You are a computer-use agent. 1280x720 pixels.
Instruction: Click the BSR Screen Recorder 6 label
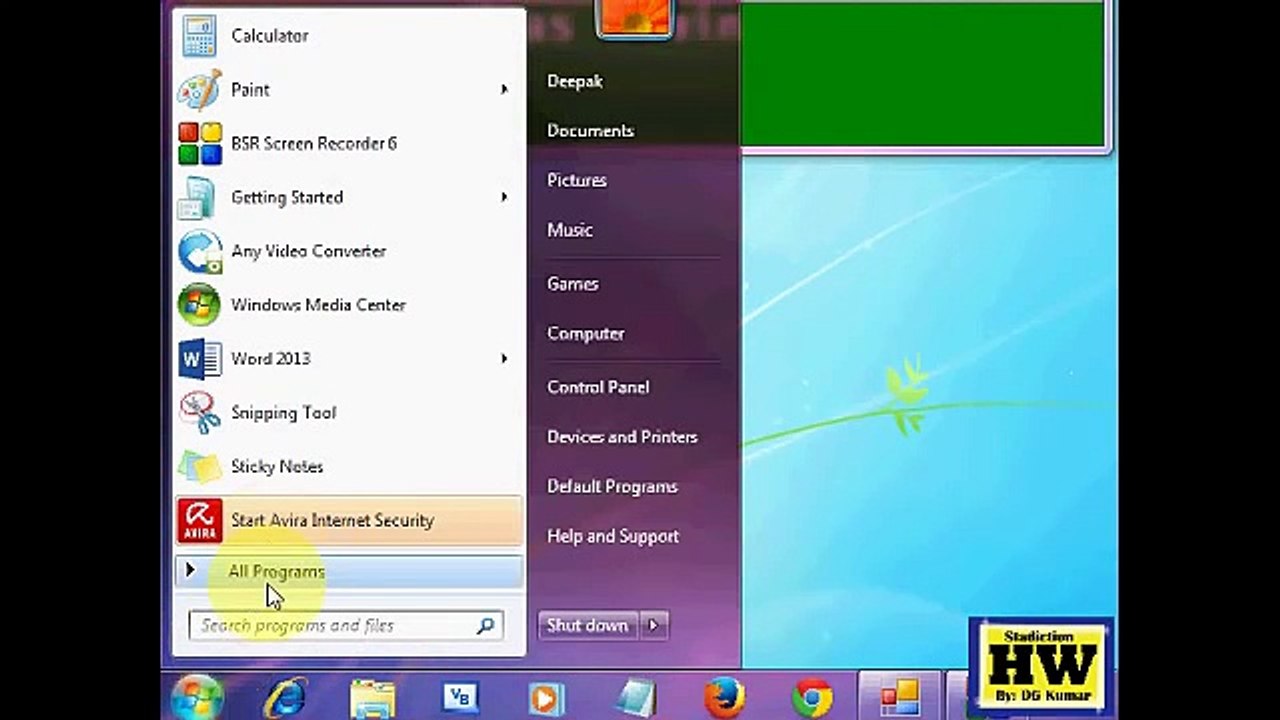pyautogui.click(x=314, y=144)
